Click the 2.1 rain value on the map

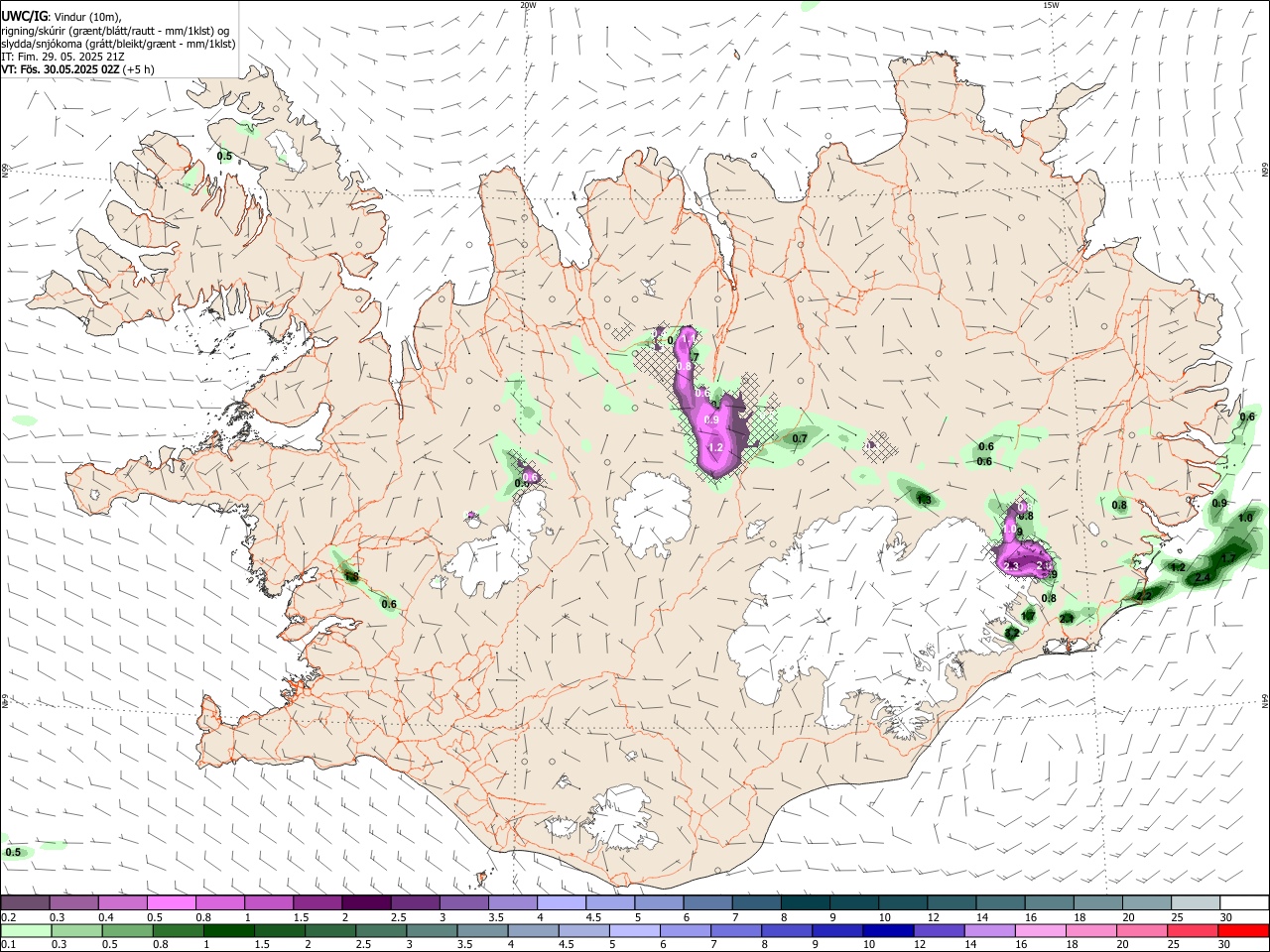1067,618
